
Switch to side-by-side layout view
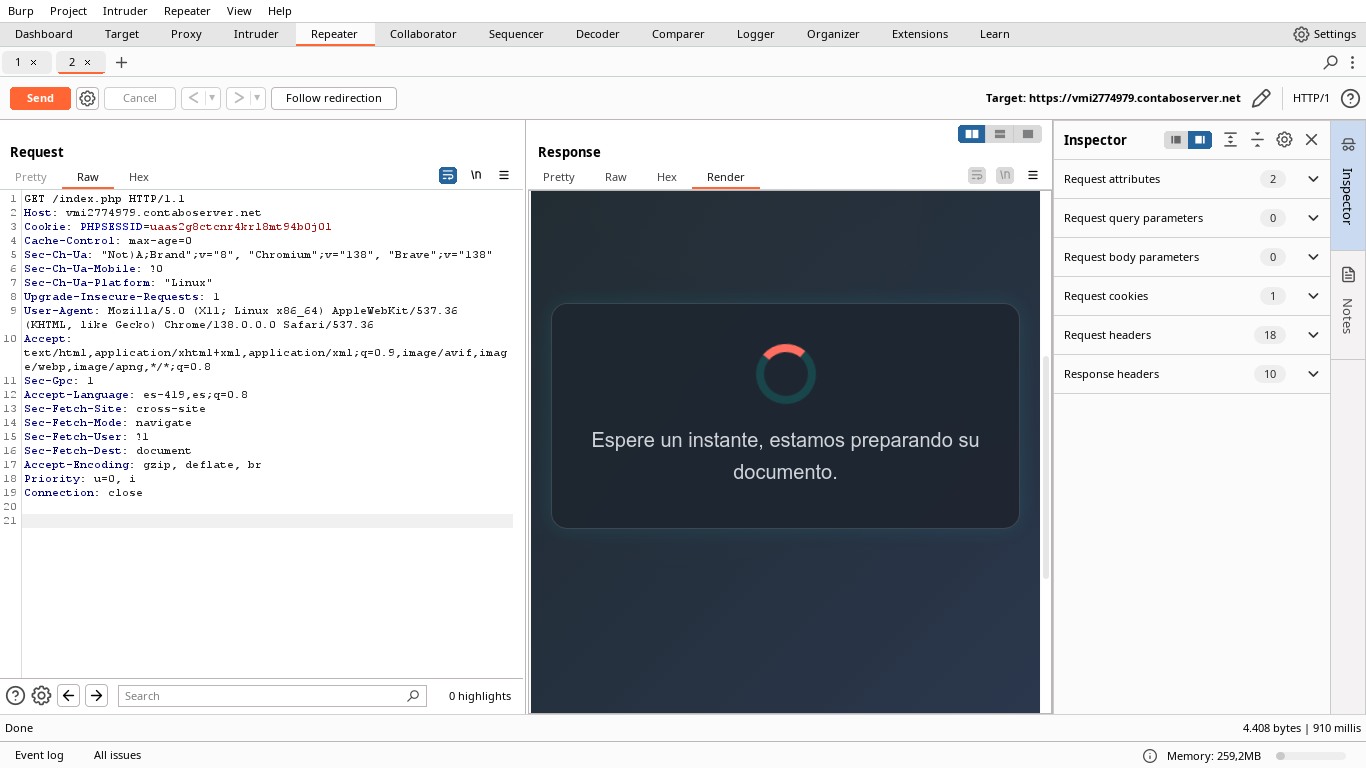tap(971, 134)
